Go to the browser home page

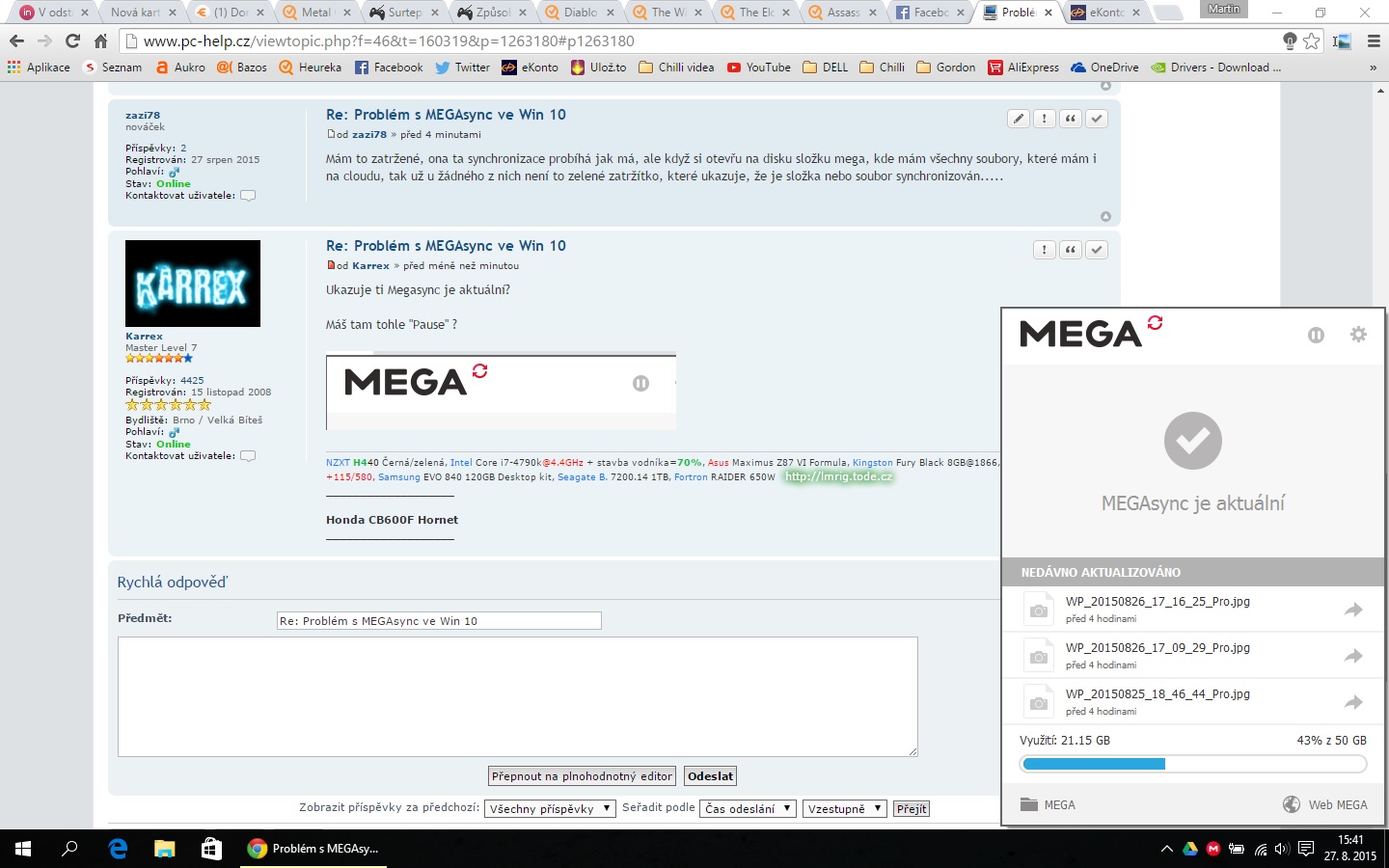[101, 41]
